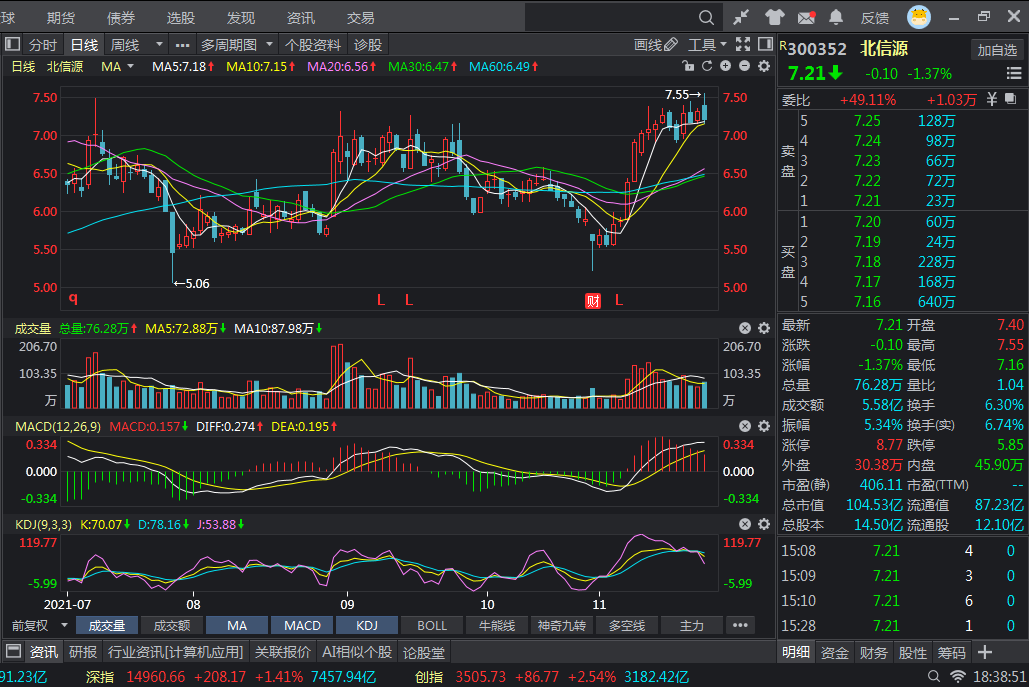This screenshot has width=1029, height=687.
Task: Expand the 前复权 adjustment dropdown
Action: tap(65, 626)
